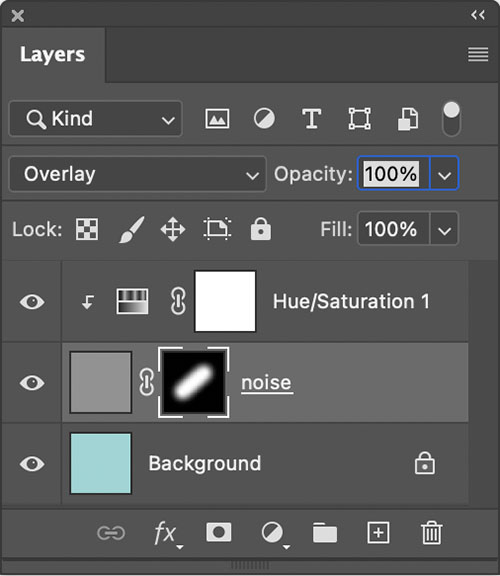Viewport: 500px width, 576px height.
Task: Open the Overlay blend mode dropdown
Action: click(x=137, y=174)
